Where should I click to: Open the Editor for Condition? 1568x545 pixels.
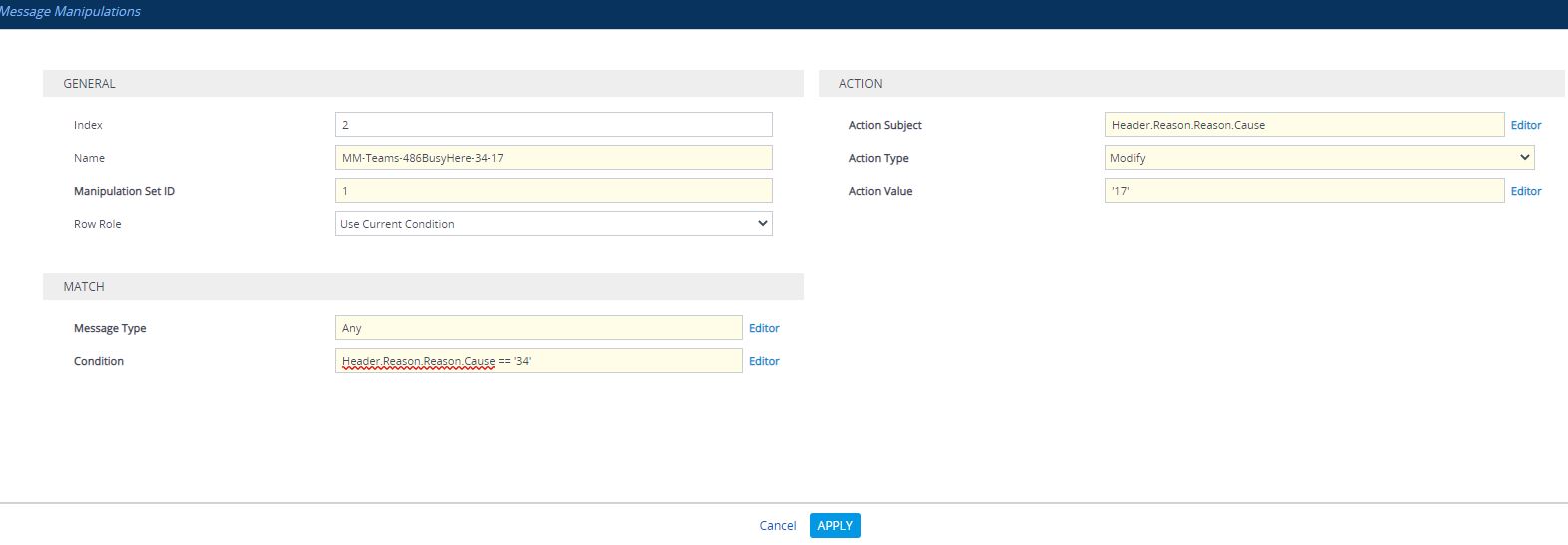click(x=764, y=361)
